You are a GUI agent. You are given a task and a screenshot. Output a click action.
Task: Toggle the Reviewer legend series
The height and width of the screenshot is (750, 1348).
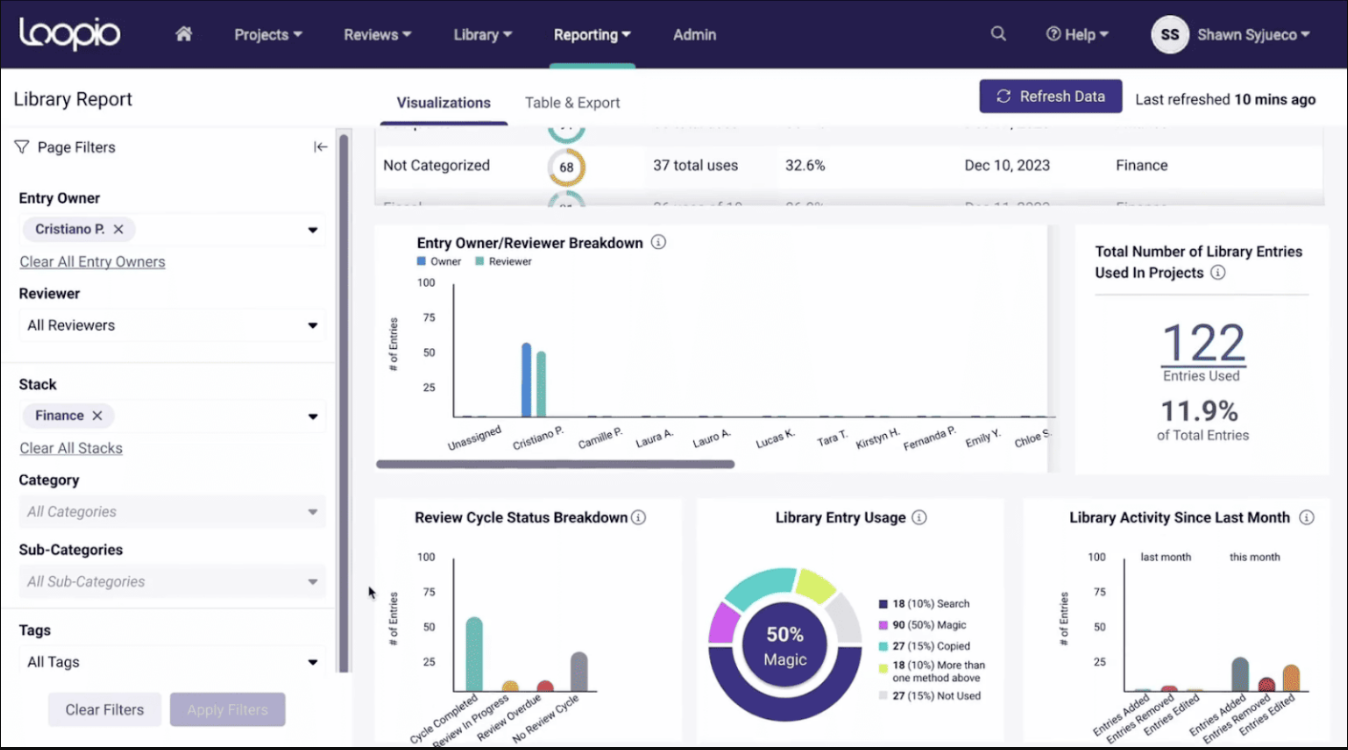click(x=503, y=262)
